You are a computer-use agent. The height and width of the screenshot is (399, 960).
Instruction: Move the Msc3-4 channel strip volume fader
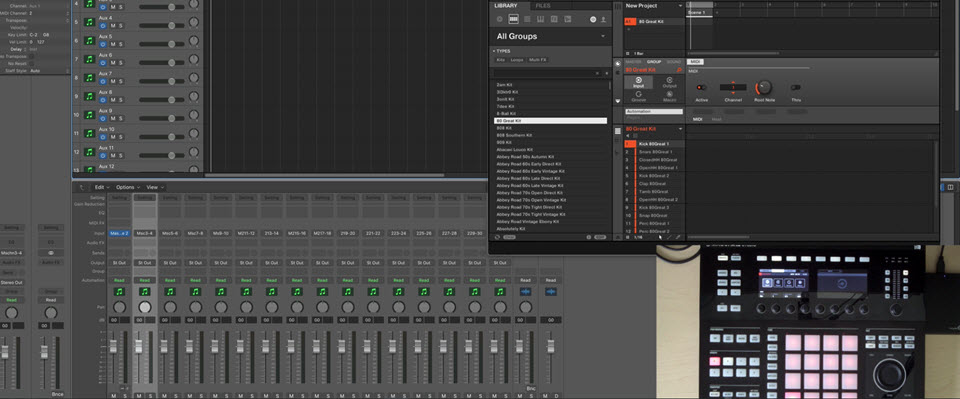pyautogui.click(x=138, y=346)
